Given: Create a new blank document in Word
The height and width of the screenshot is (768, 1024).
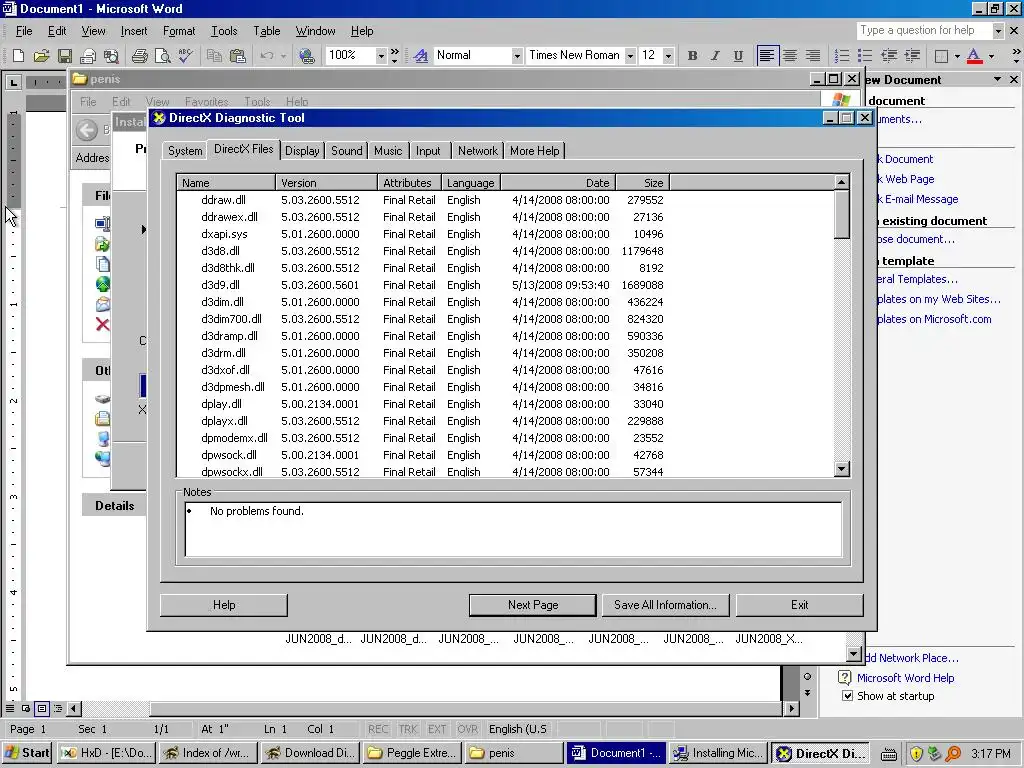Looking at the screenshot, I should click(x=18, y=56).
